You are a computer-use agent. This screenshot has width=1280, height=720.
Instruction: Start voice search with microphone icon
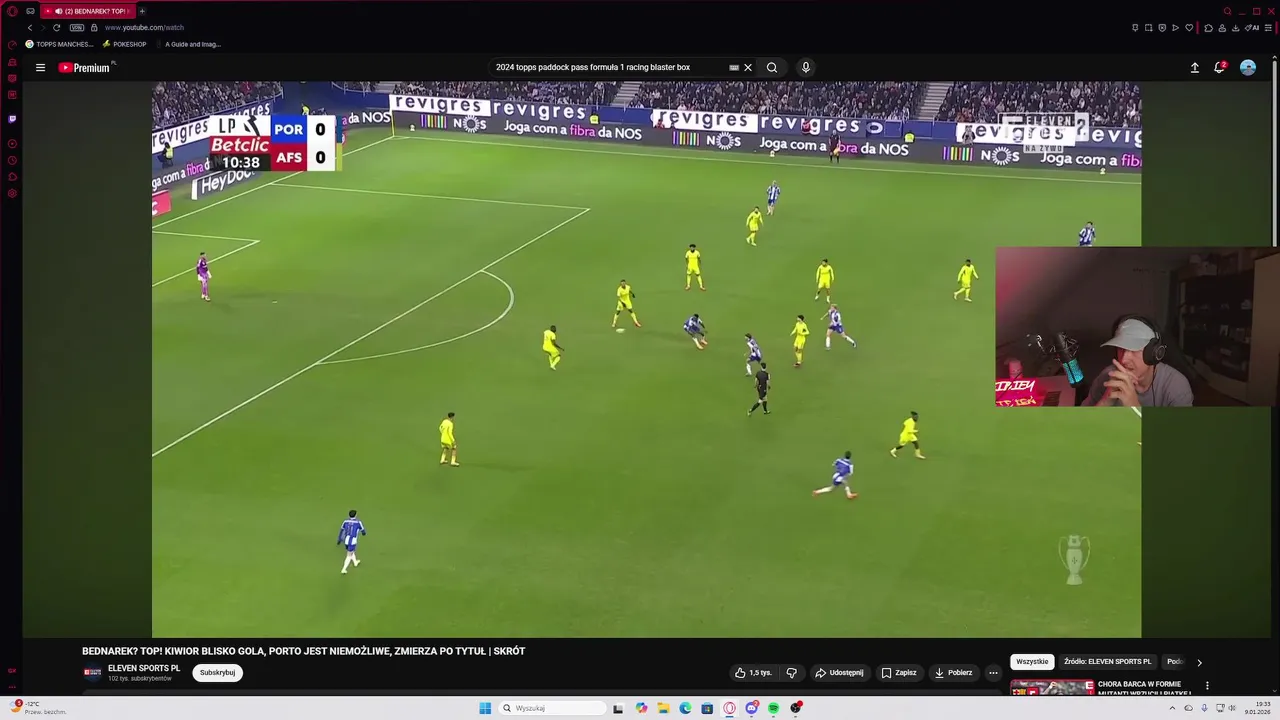coord(806,68)
